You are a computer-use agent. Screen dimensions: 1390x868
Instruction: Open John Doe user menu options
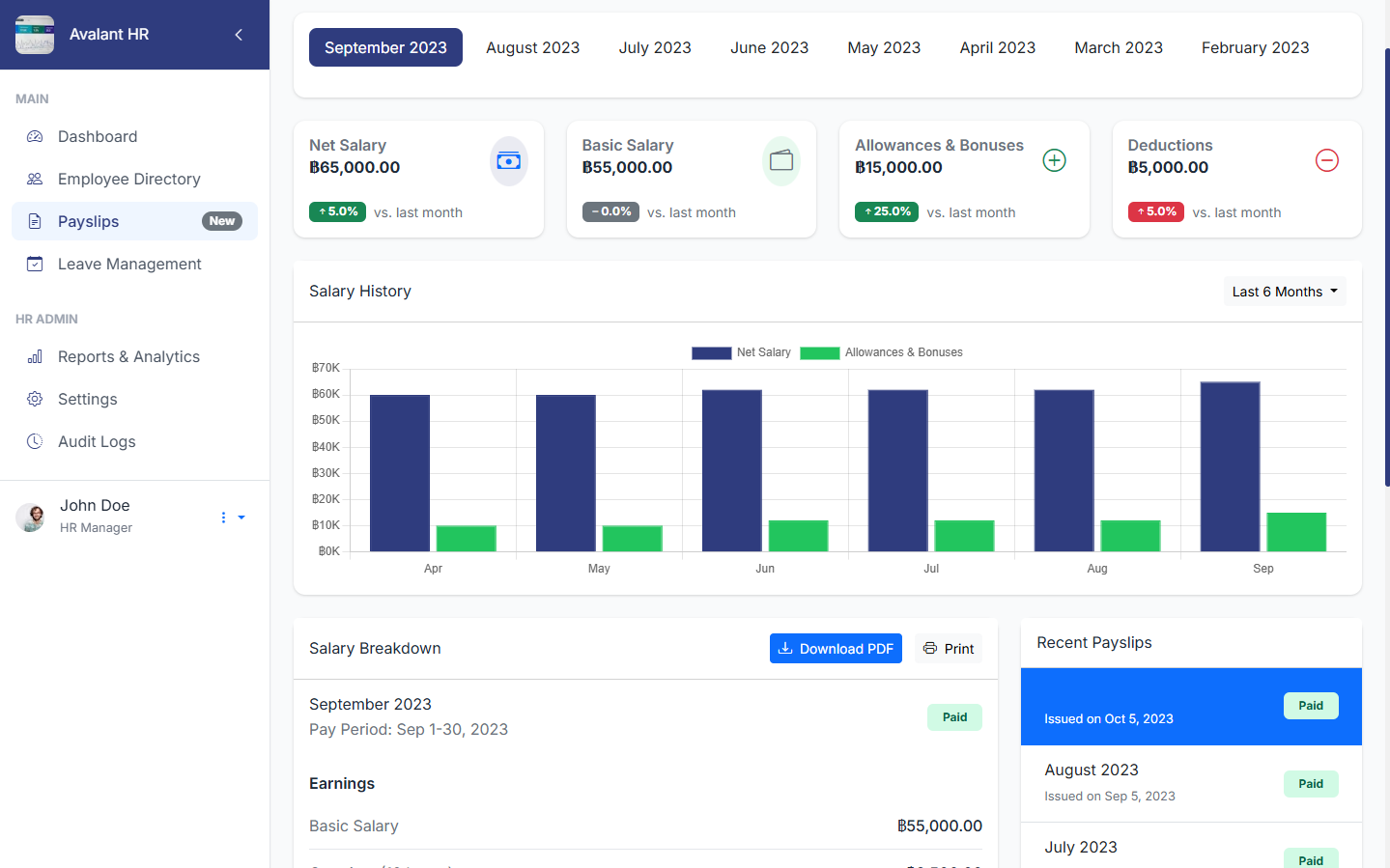231,518
